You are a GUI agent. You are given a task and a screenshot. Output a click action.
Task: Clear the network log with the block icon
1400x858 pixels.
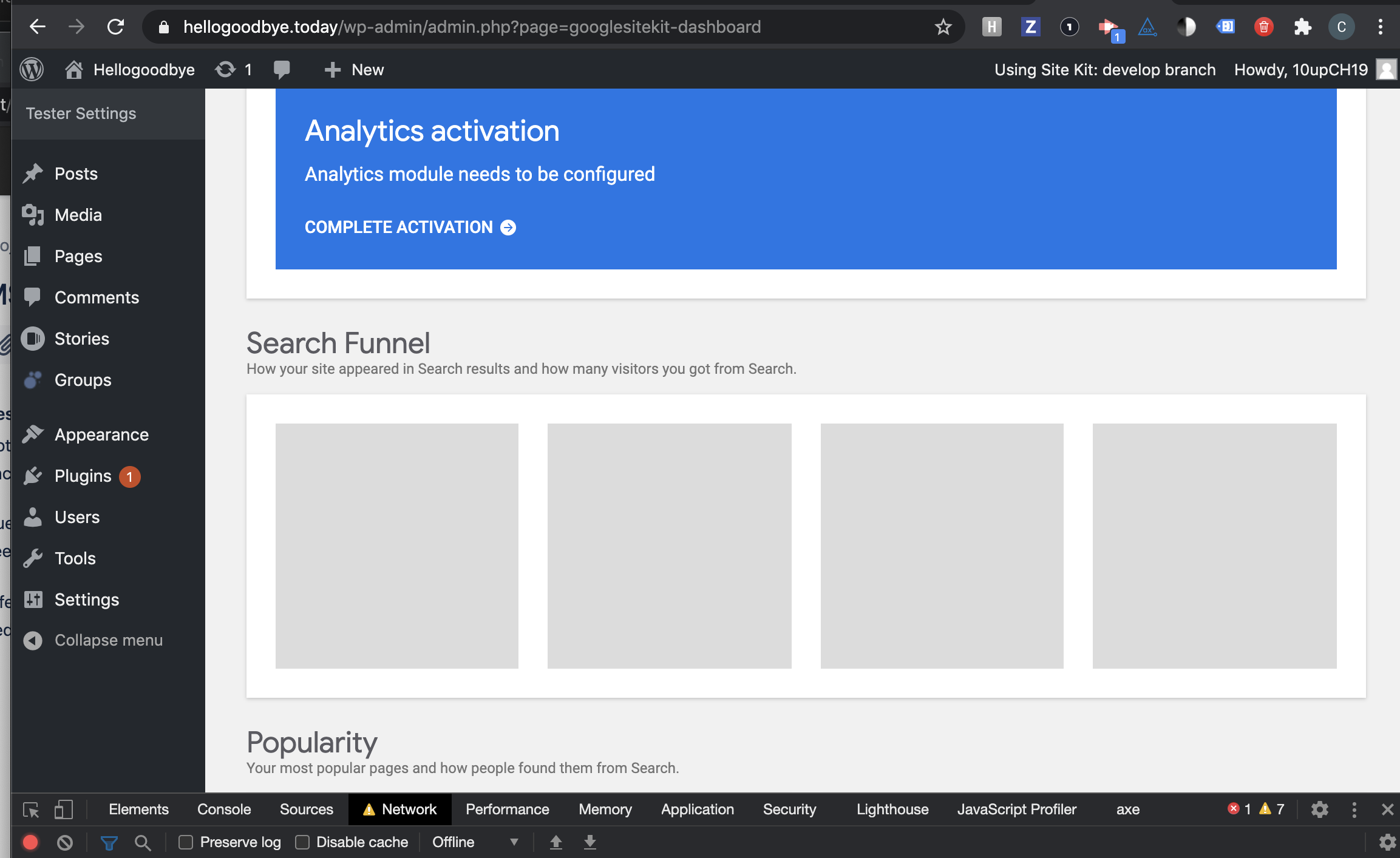coord(65,842)
